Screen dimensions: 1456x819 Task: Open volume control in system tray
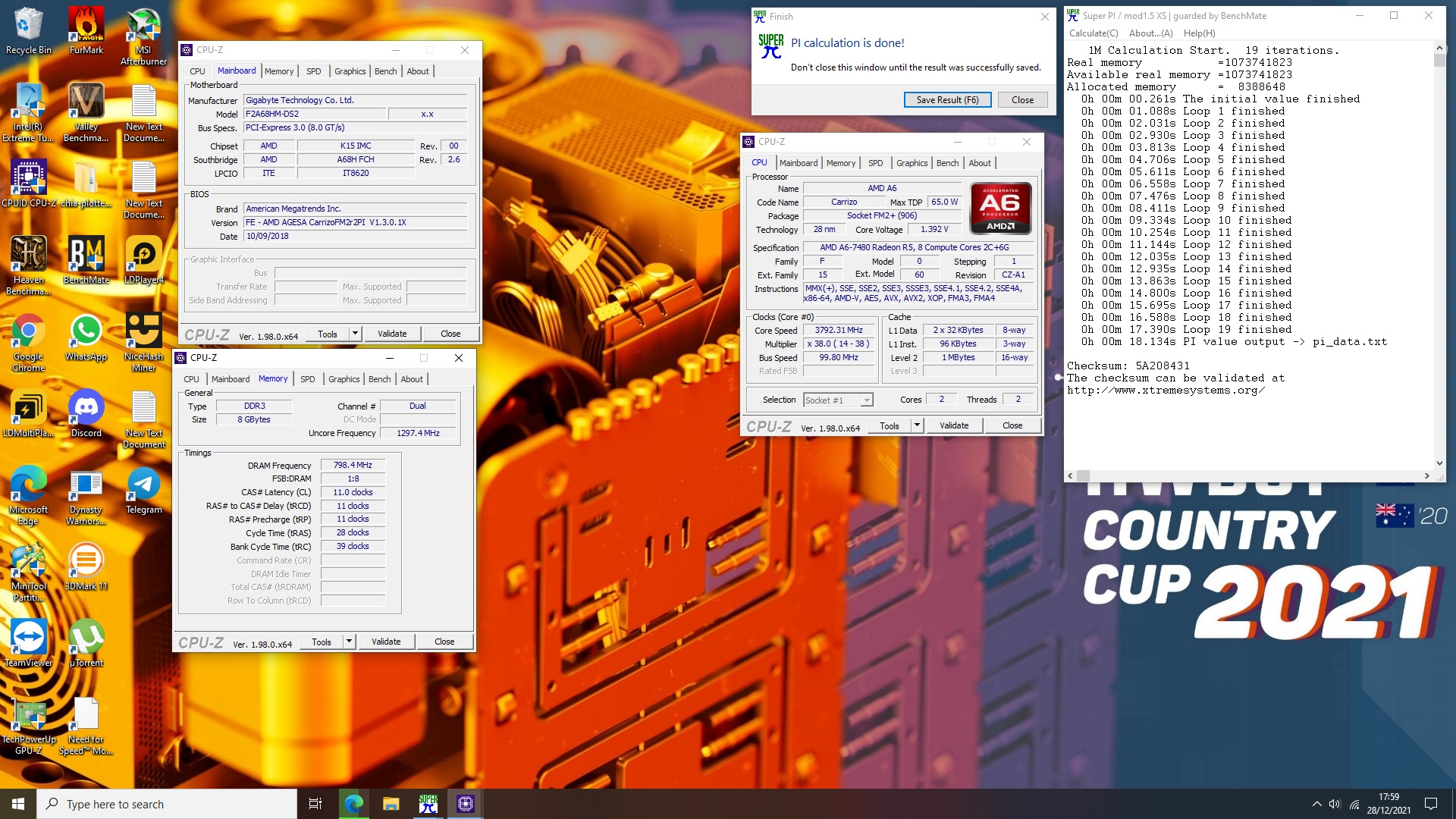(x=1335, y=804)
